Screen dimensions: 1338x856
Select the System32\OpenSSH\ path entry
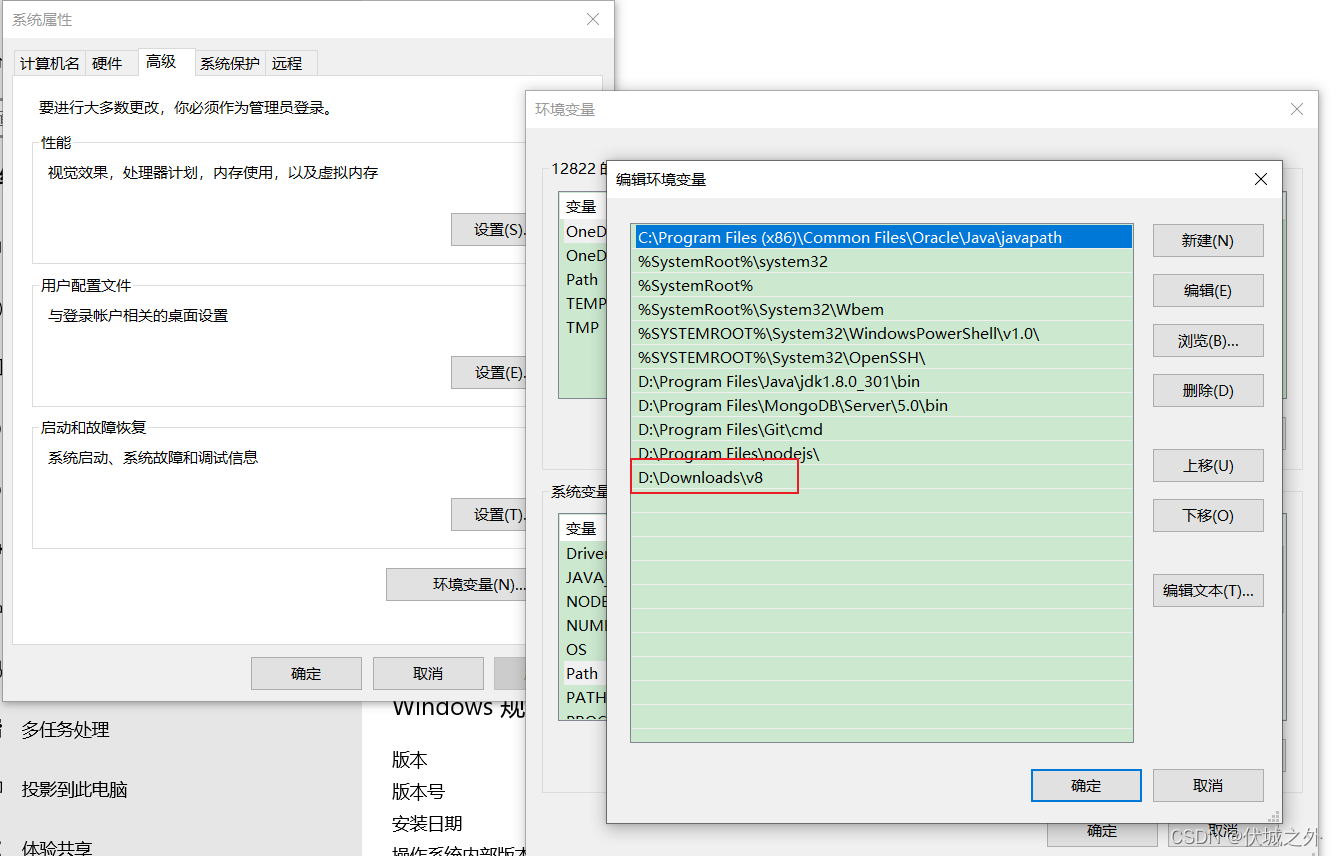[x=884, y=358]
